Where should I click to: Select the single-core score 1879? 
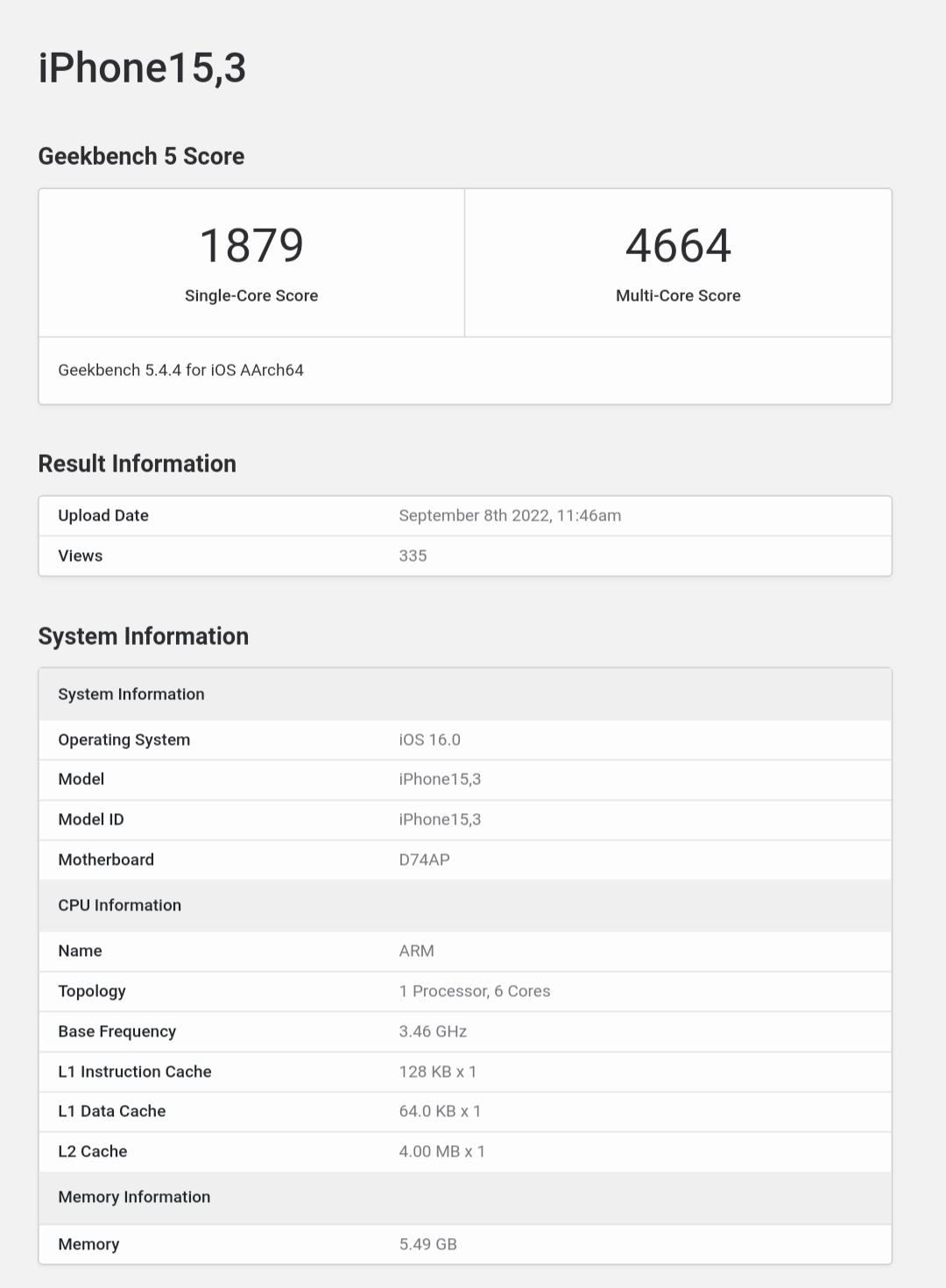[x=251, y=245]
